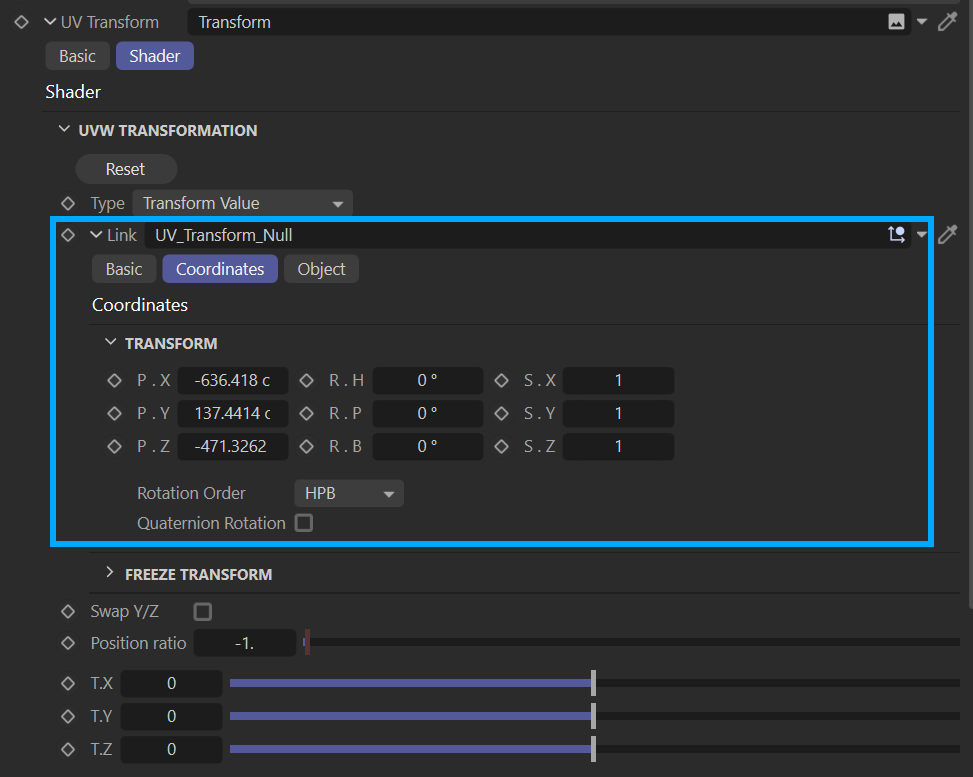This screenshot has height=777, width=973.
Task: Click the image icon in the Transform field
Action: 896,22
